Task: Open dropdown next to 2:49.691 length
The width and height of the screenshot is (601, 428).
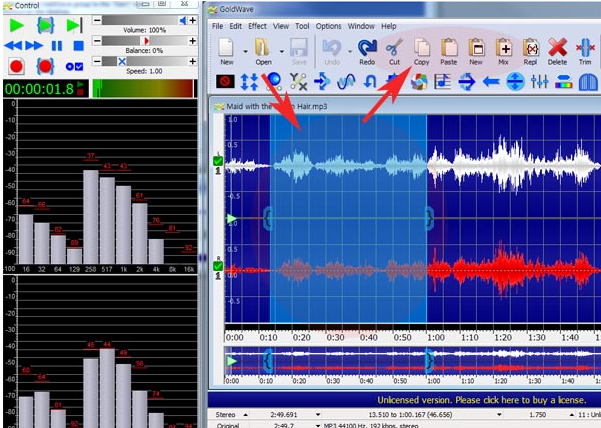Action: click(x=318, y=415)
